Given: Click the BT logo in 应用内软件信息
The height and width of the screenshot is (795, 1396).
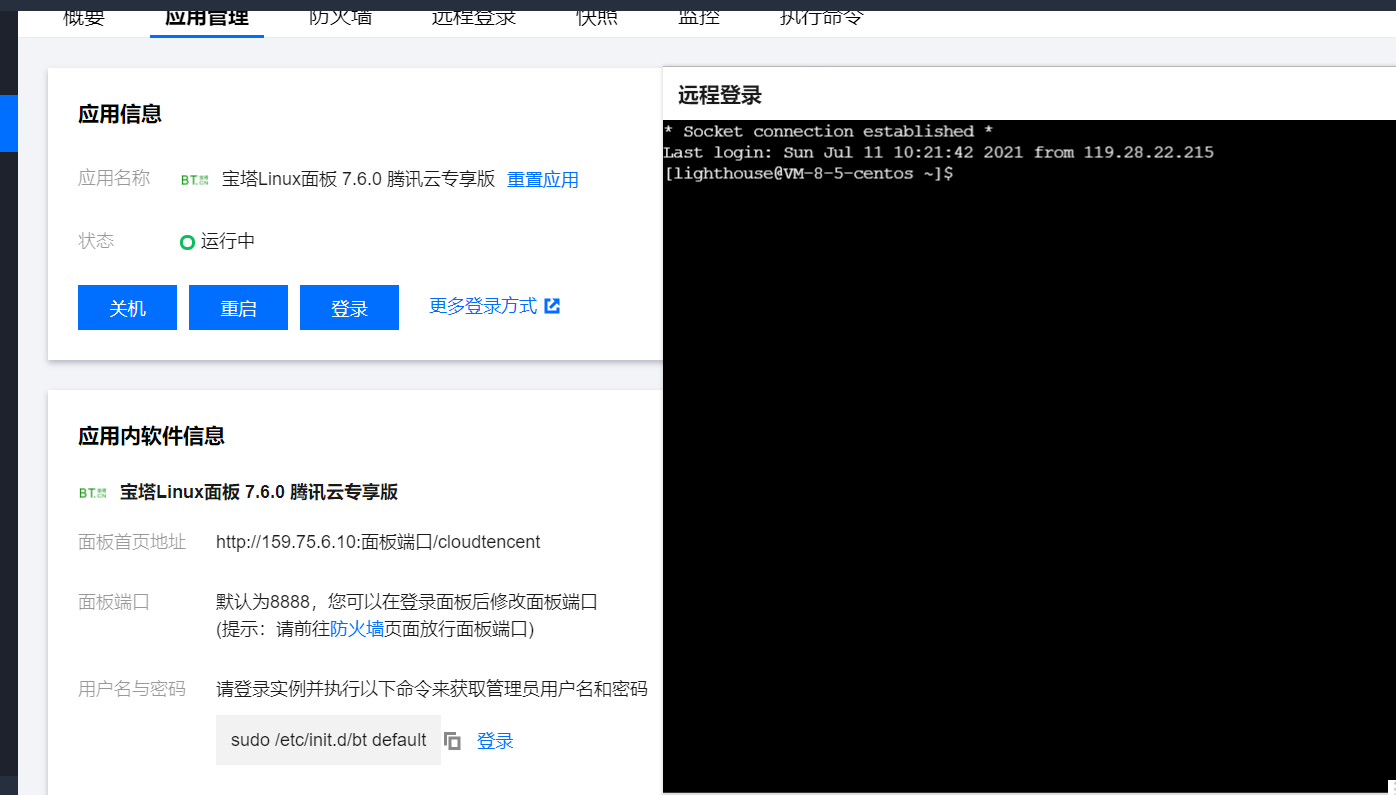Looking at the screenshot, I should click(92, 493).
